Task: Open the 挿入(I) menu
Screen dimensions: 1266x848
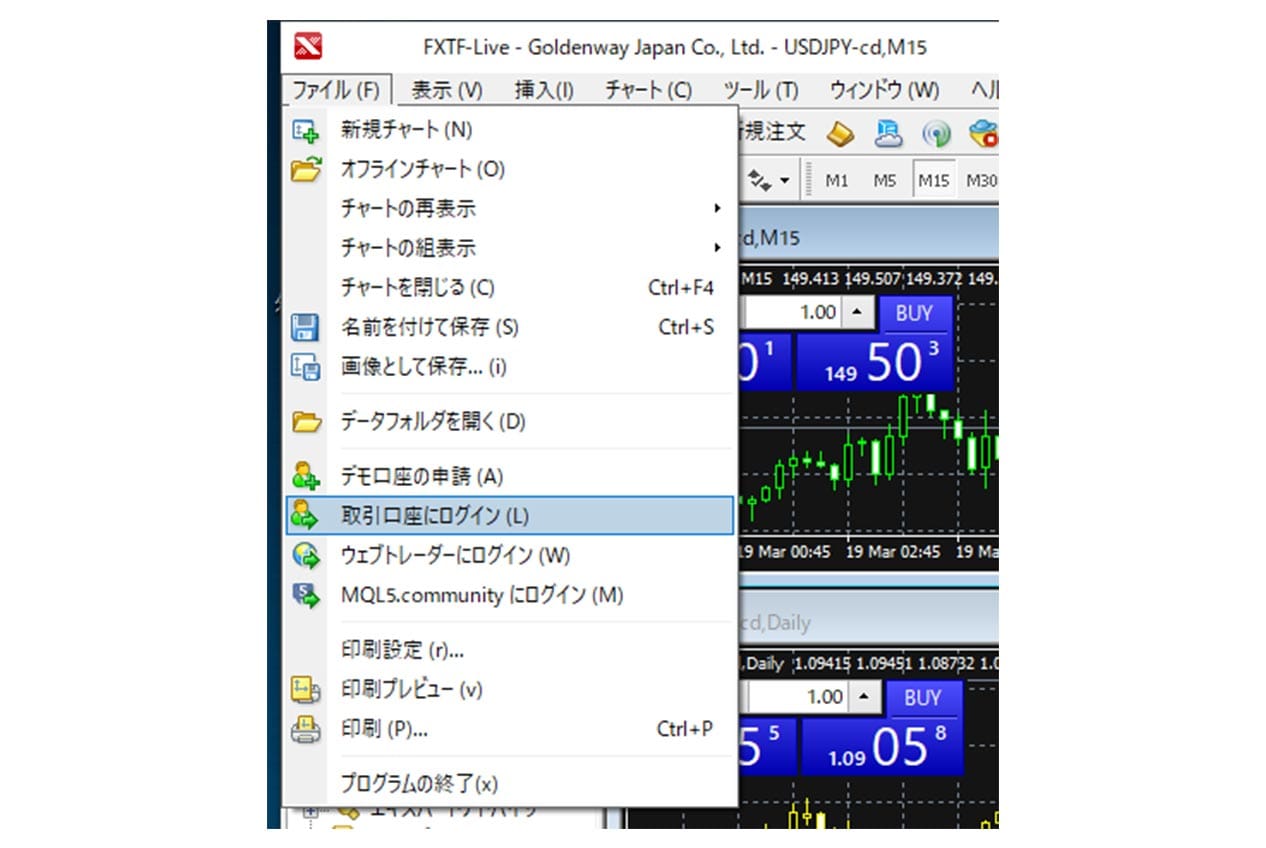Action: coord(544,90)
